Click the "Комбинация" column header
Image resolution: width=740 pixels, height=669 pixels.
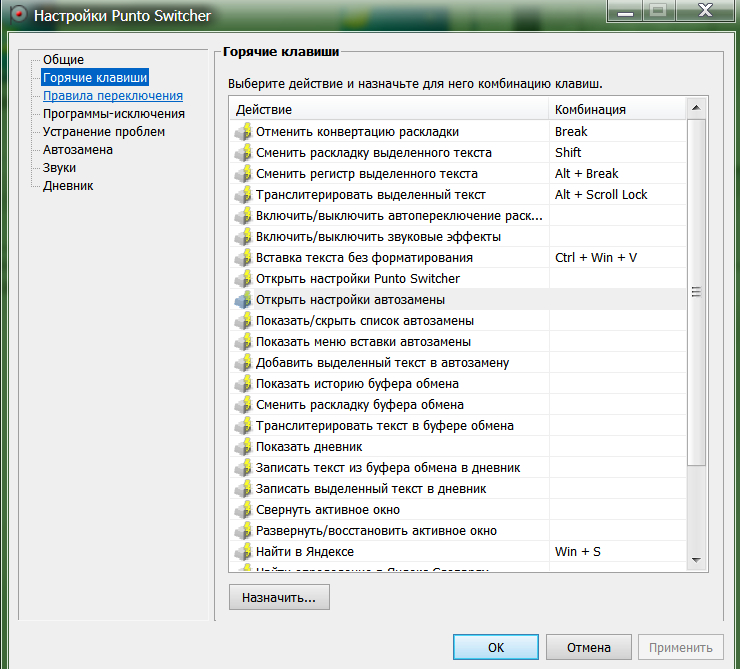617,109
